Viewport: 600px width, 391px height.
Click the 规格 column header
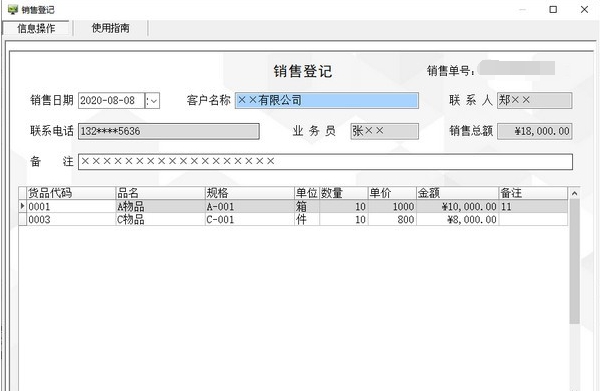tap(249, 193)
